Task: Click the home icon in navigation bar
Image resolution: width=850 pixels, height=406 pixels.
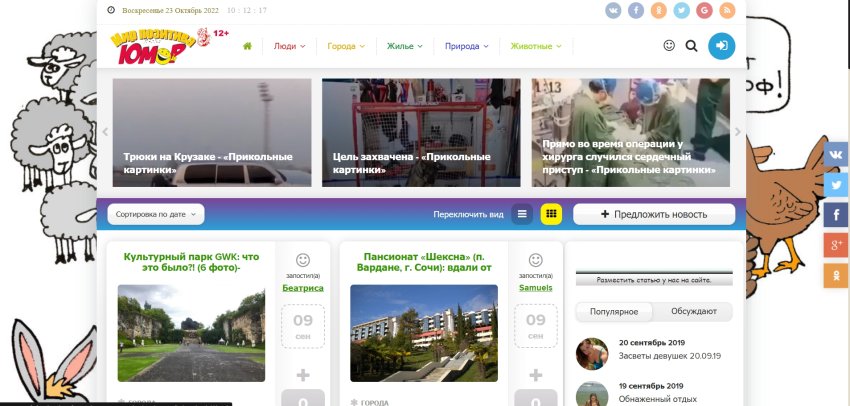Action: tap(246, 46)
